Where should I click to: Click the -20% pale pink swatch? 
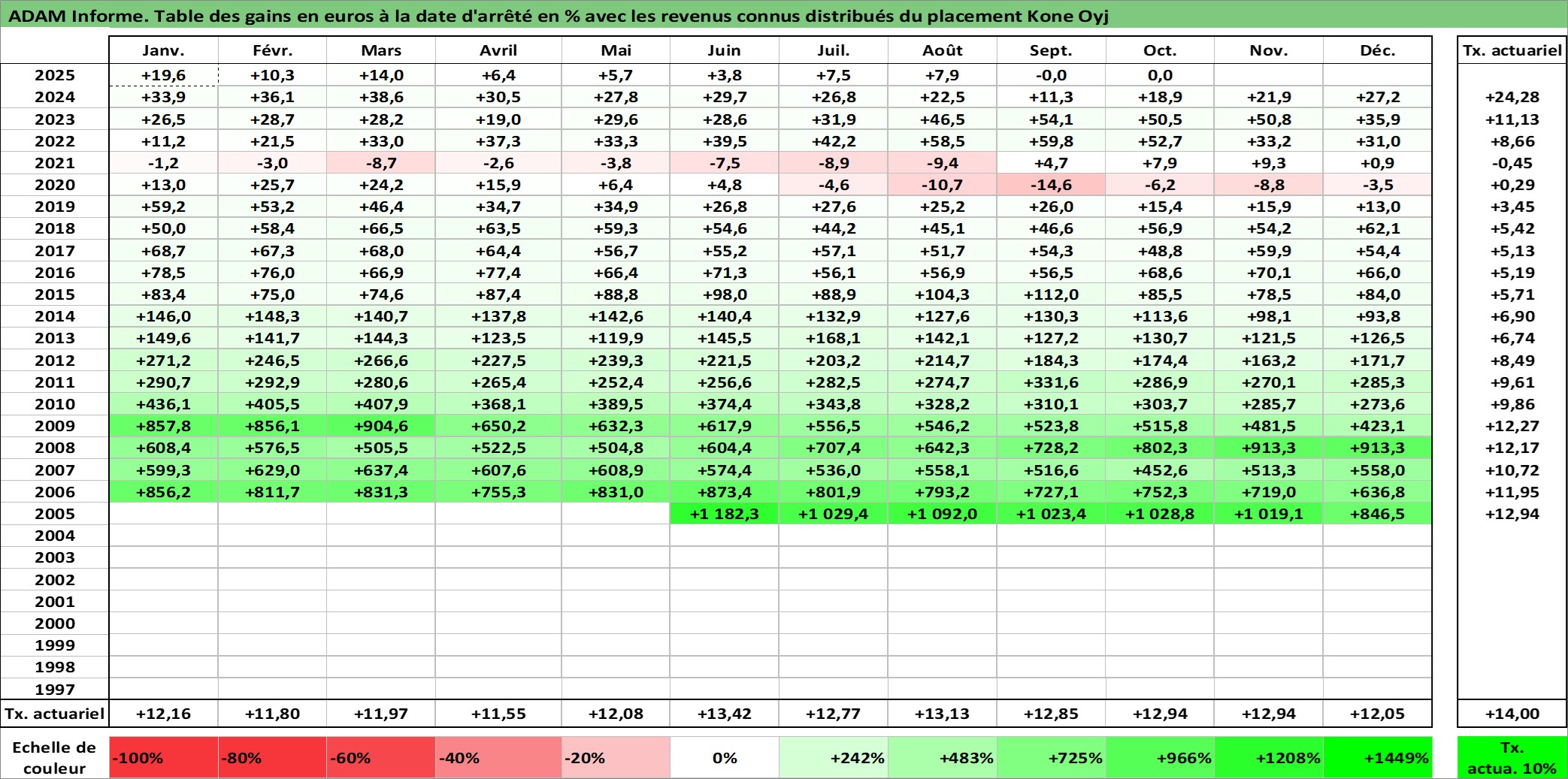click(616, 757)
